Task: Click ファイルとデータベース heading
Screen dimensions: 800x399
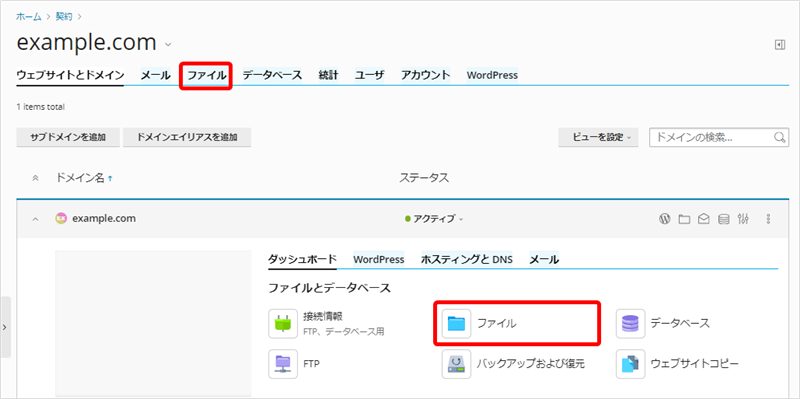Action: coord(330,288)
